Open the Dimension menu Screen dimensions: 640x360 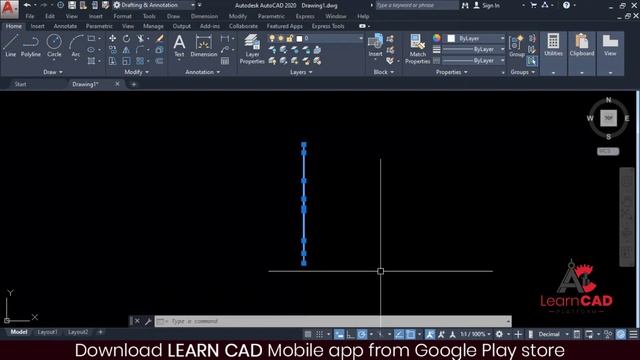(204, 16)
